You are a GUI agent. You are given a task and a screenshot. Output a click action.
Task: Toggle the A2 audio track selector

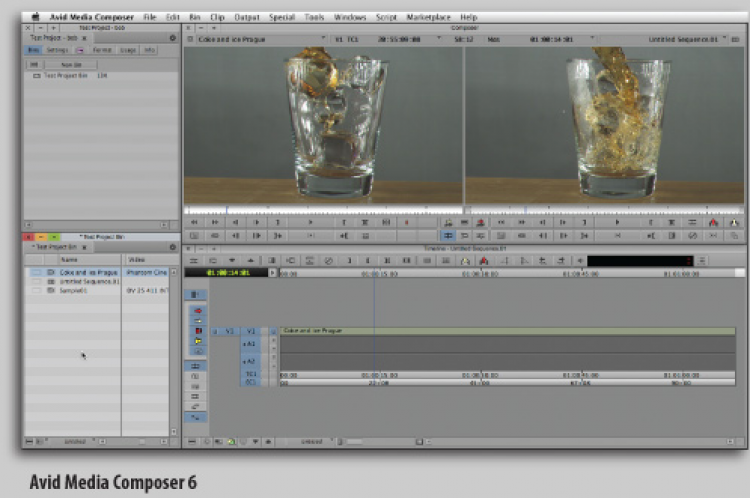click(x=250, y=361)
